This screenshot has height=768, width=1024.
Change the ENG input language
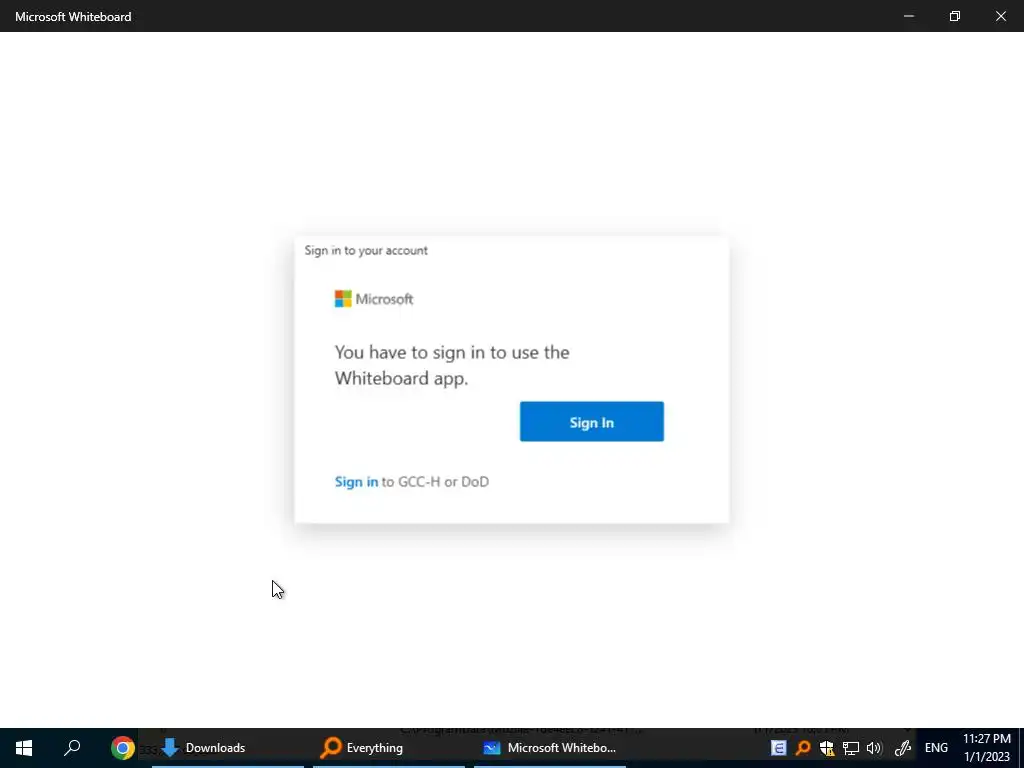click(936, 748)
